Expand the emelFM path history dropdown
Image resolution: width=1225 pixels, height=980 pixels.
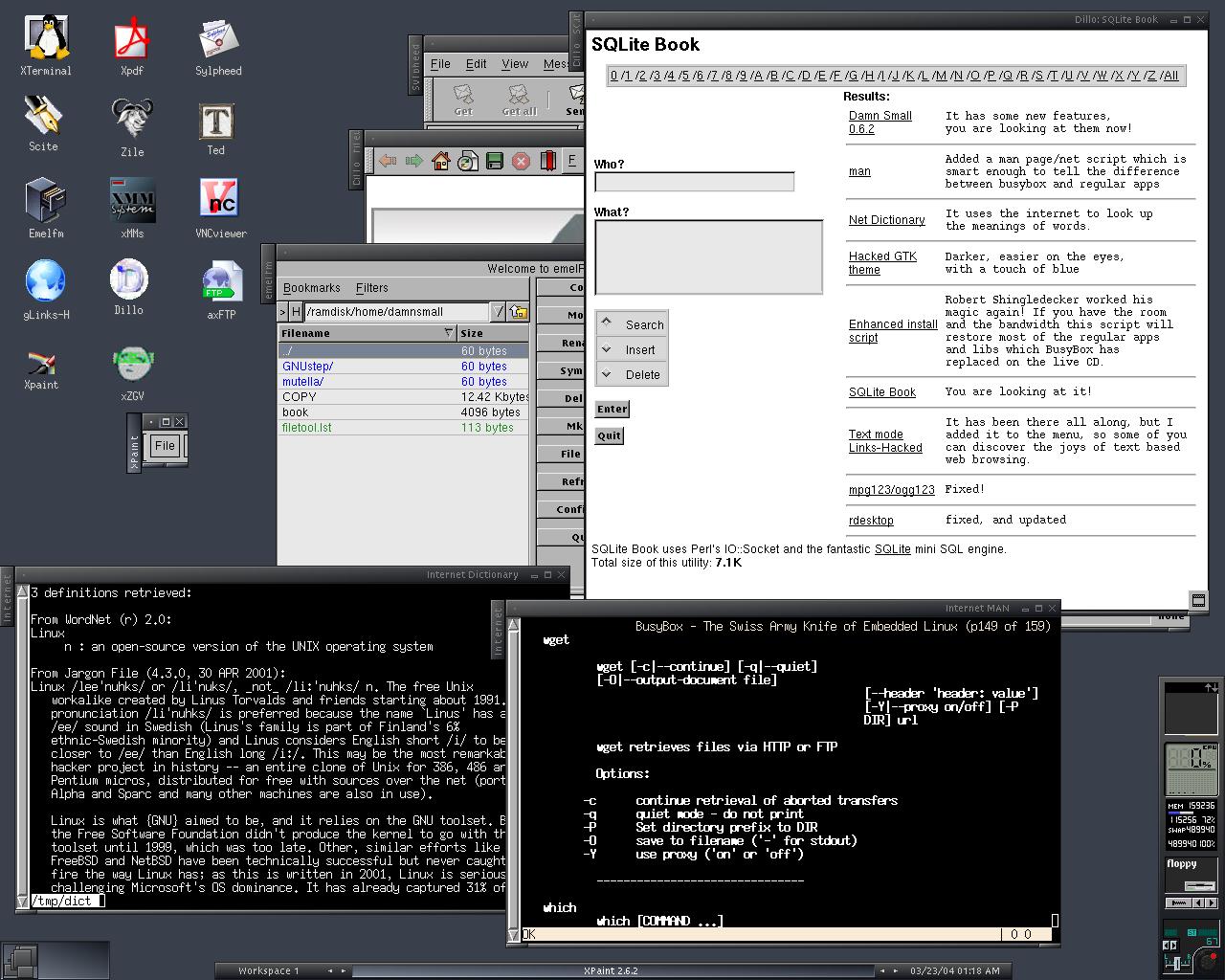[x=499, y=312]
